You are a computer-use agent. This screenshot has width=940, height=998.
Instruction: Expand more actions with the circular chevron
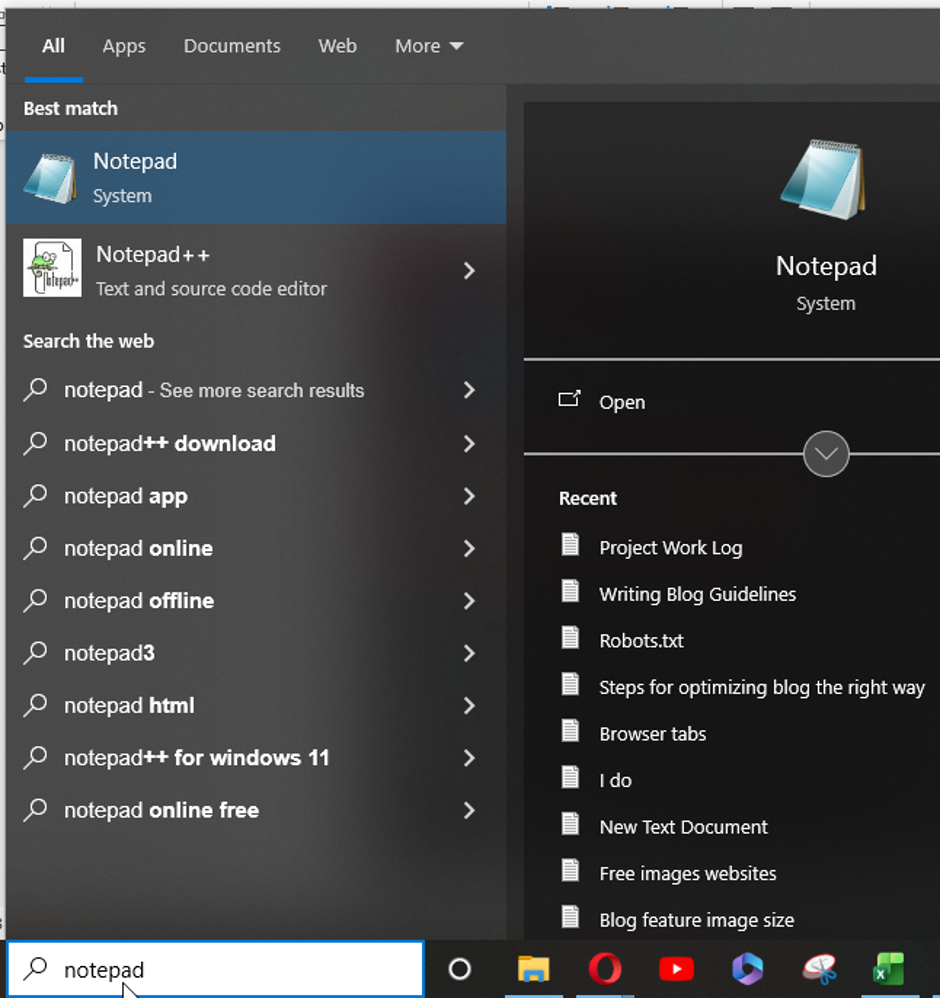point(826,454)
